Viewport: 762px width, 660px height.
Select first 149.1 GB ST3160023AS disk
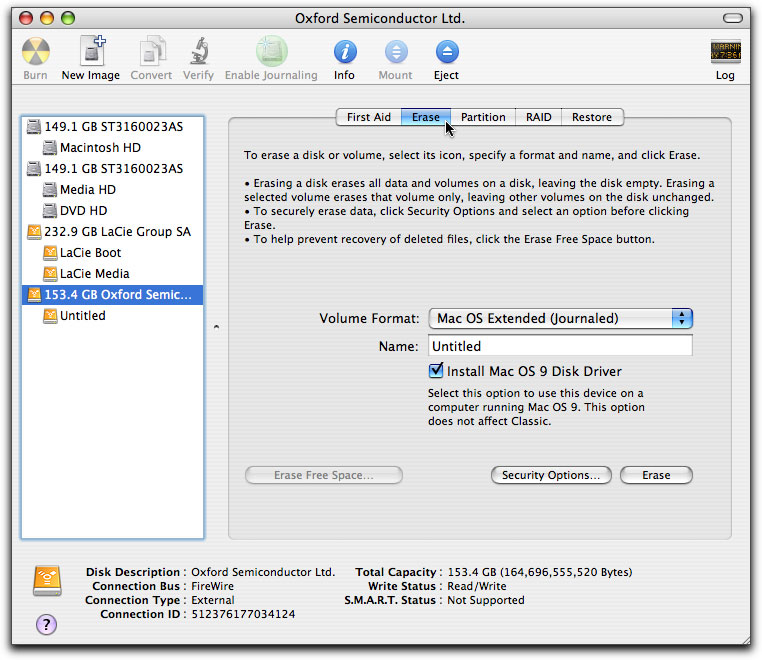113,127
